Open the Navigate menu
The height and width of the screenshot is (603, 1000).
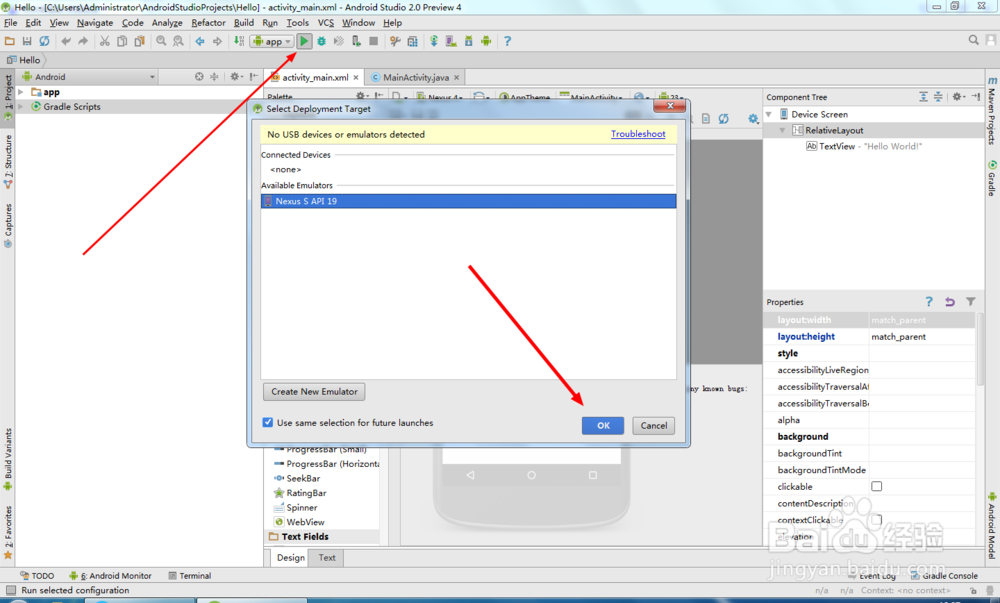coord(94,22)
